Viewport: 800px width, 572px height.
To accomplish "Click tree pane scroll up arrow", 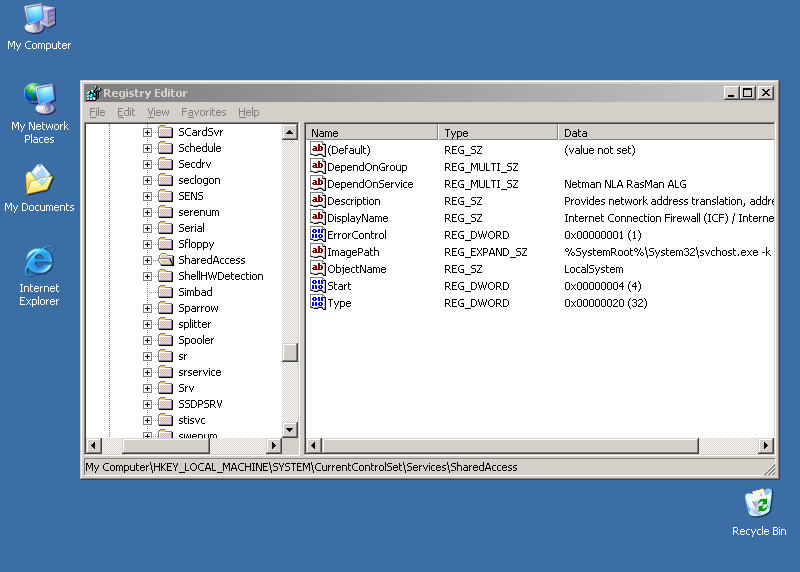I will (290, 132).
